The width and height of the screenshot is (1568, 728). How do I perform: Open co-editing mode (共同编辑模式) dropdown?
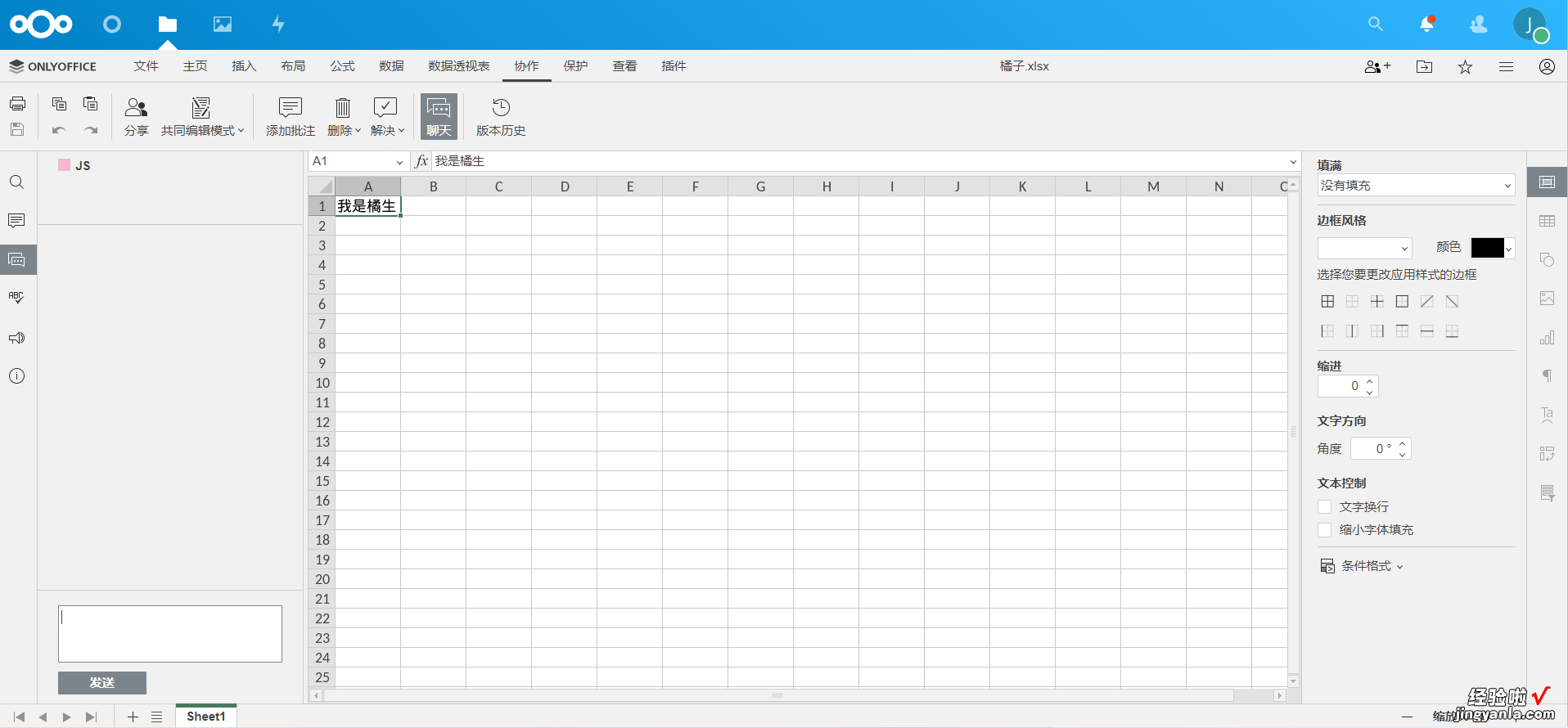202,117
